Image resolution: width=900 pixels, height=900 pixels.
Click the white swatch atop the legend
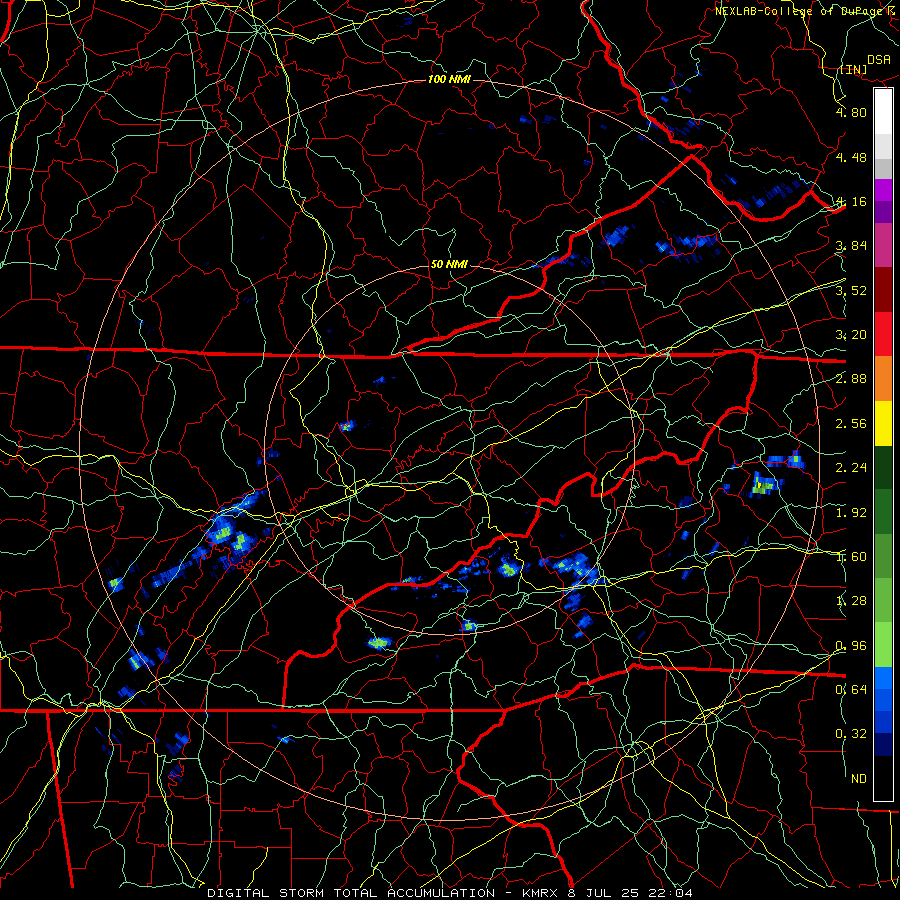coord(883,112)
